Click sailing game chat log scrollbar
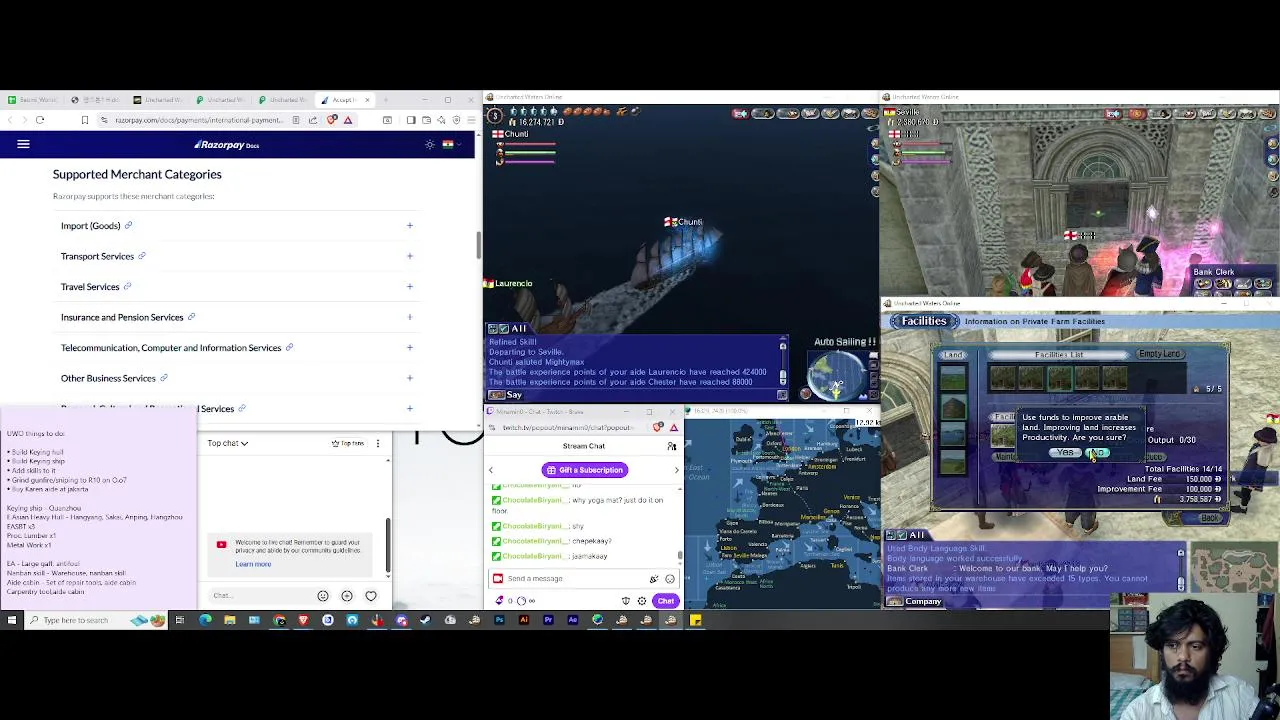This screenshot has width=1280, height=720. [783, 362]
